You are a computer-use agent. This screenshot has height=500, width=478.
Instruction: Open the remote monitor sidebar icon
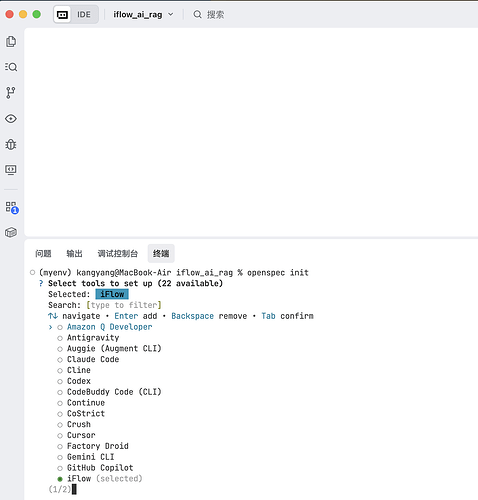tap(11, 170)
